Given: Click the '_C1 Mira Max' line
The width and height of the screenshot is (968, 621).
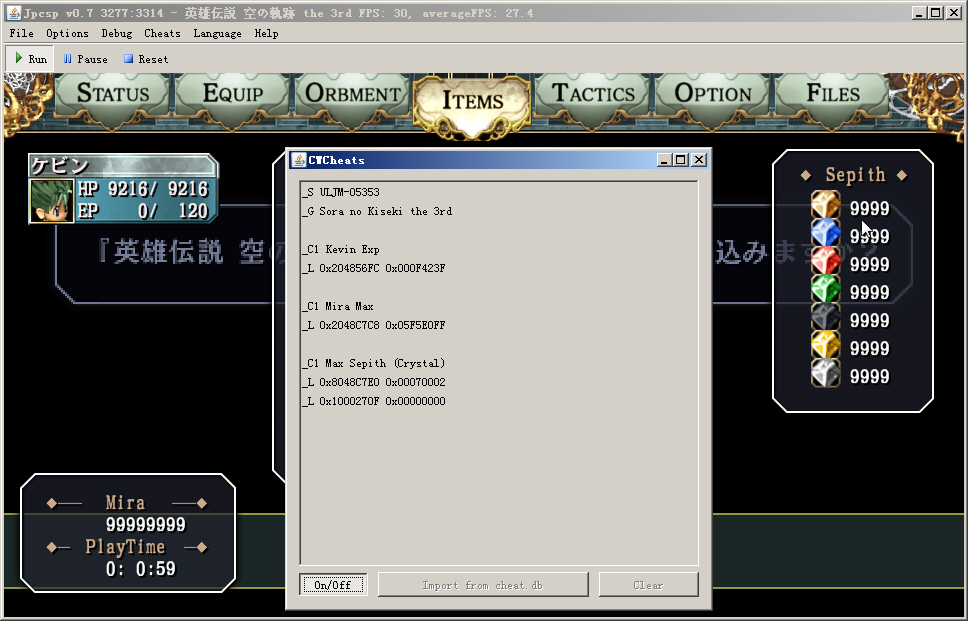Looking at the screenshot, I should (x=338, y=306).
